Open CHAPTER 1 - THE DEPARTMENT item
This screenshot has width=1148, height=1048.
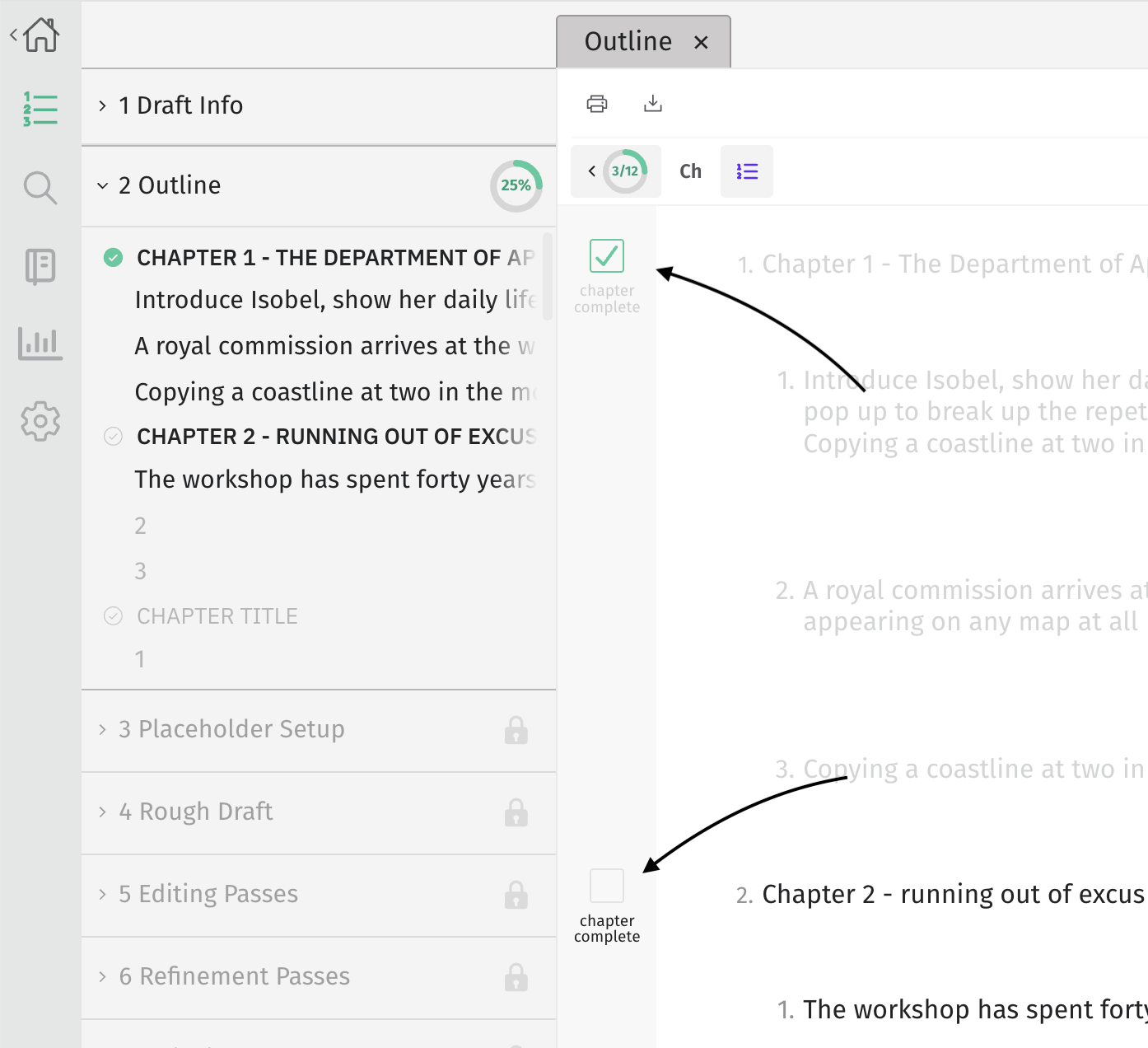[x=336, y=258]
